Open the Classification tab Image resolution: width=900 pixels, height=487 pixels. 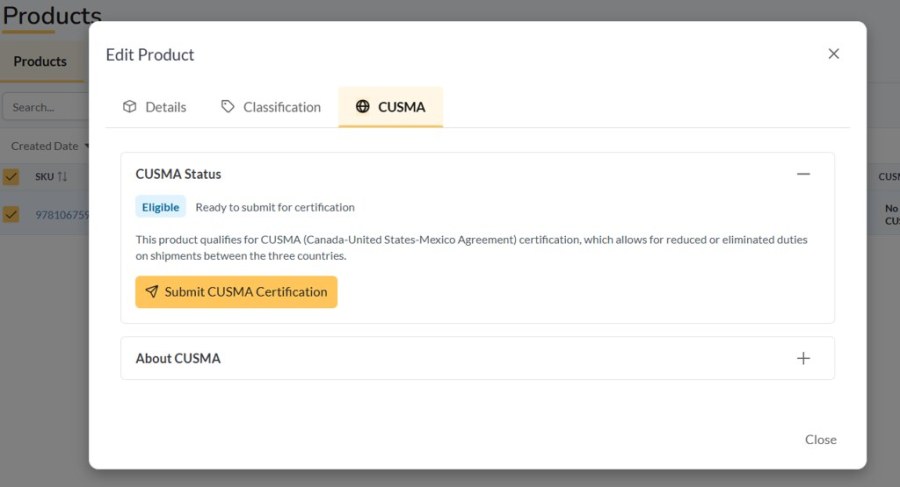click(271, 107)
